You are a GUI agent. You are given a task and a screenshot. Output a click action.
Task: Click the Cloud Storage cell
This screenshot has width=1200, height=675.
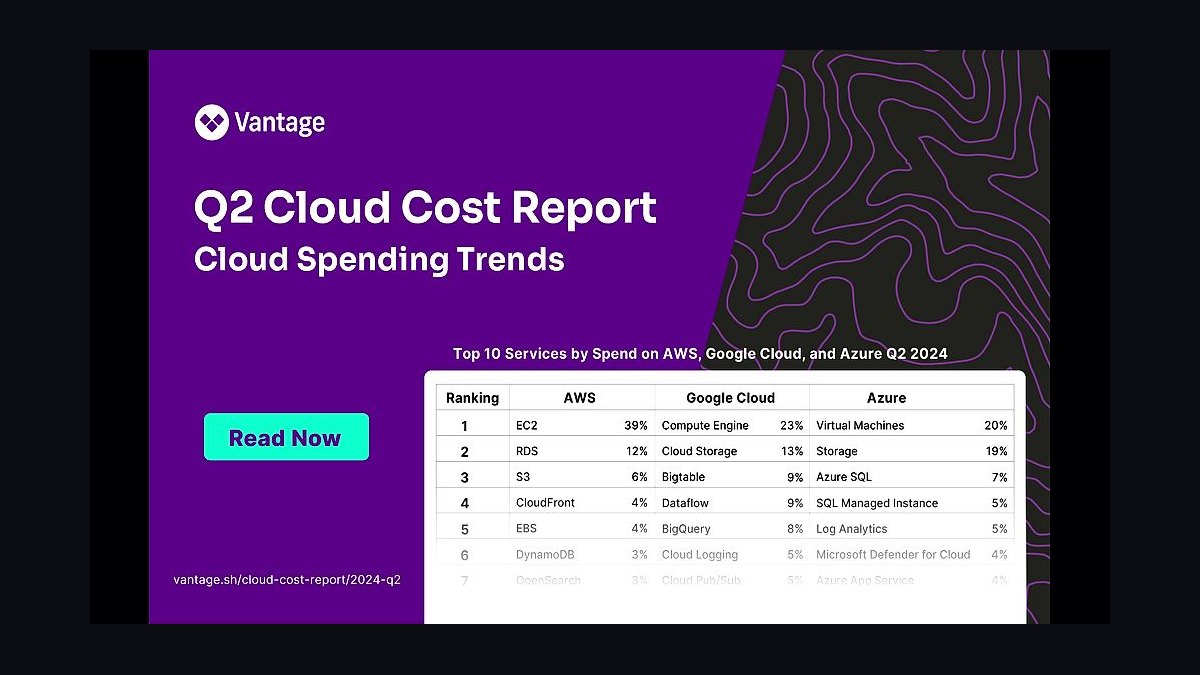tap(699, 451)
